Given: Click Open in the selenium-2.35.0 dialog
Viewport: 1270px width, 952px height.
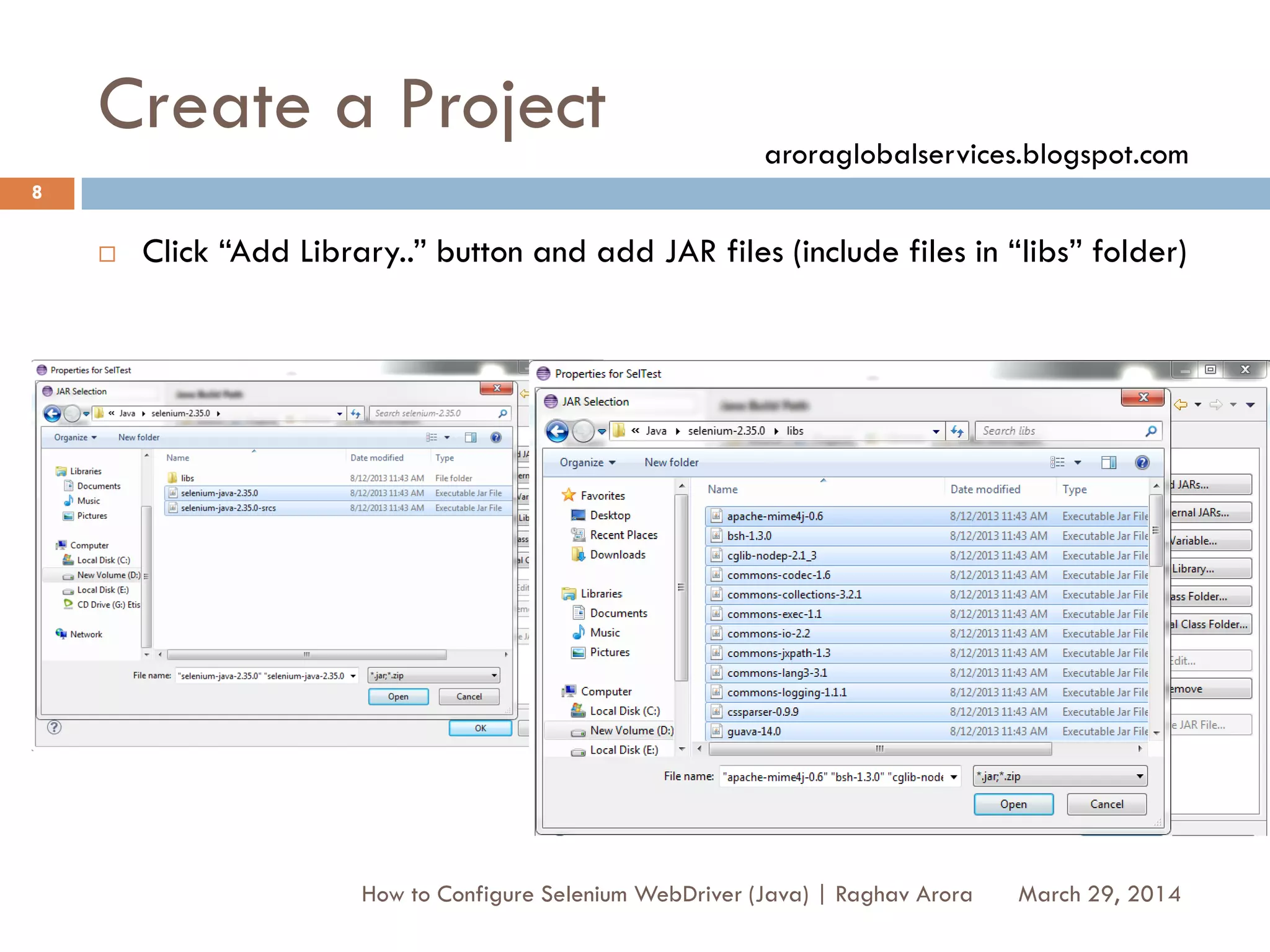Looking at the screenshot, I should click(x=398, y=697).
